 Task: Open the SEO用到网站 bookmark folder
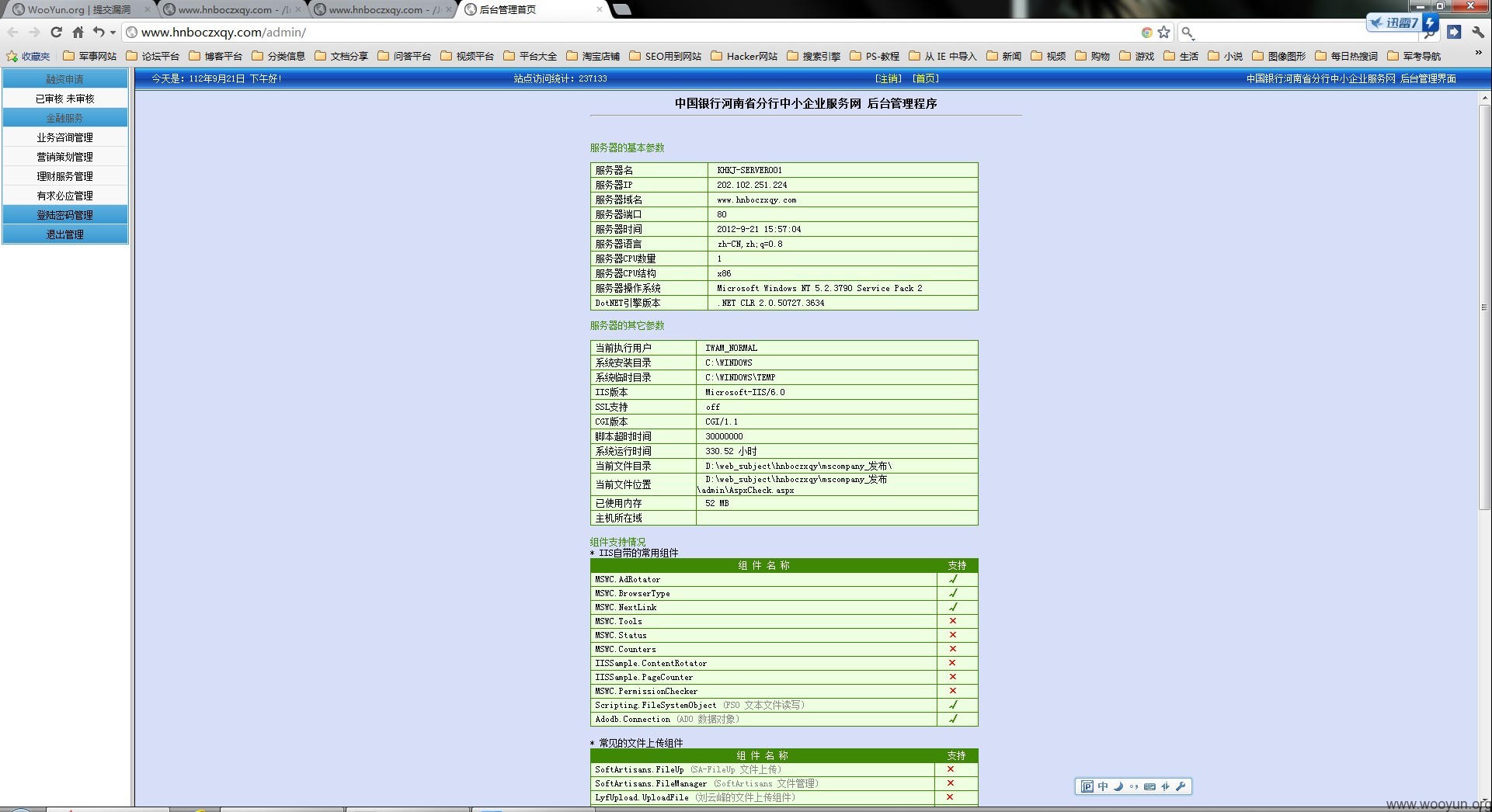click(665, 56)
